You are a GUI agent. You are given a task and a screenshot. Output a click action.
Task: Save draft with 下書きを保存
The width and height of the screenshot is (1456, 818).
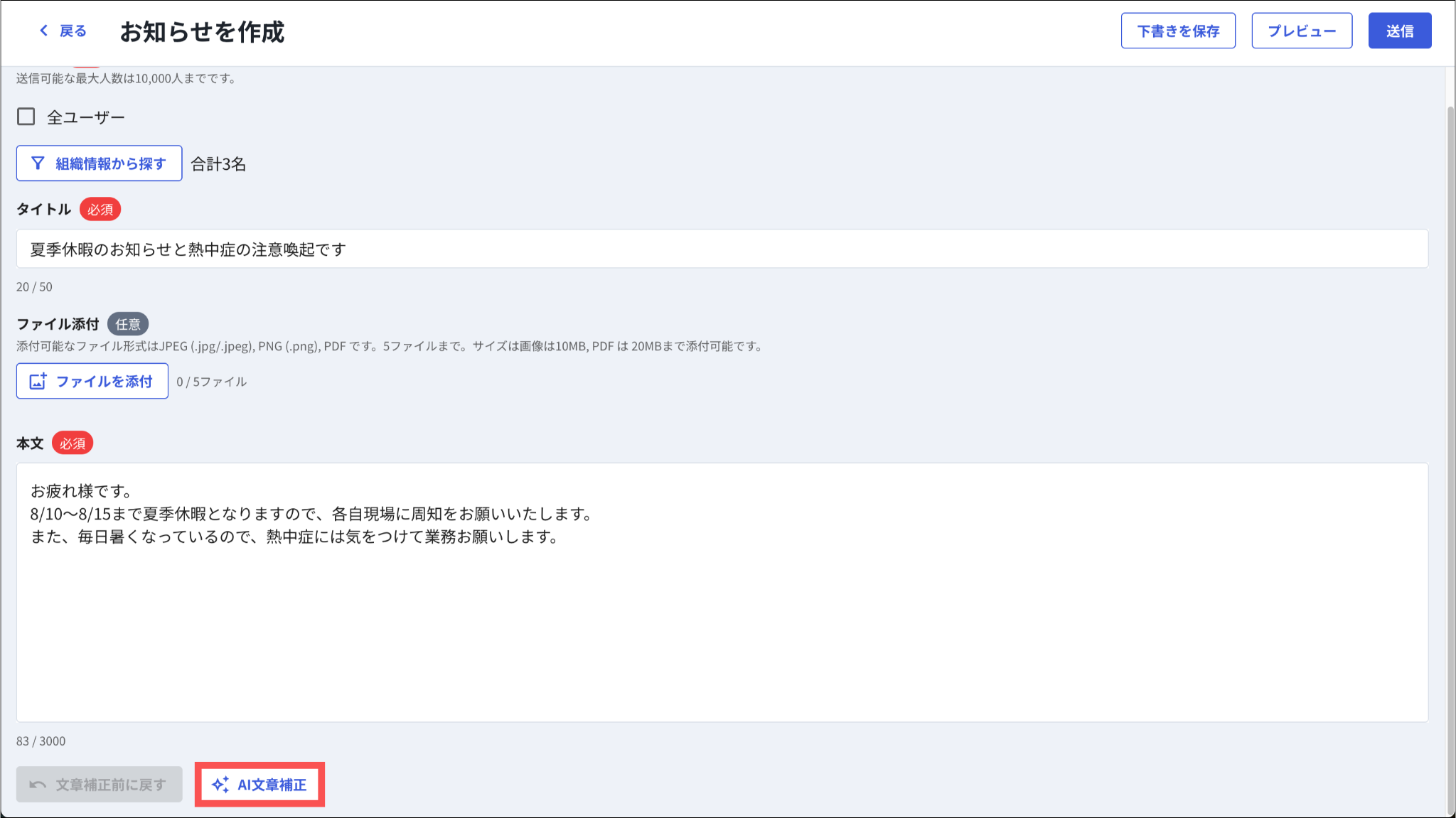(x=1178, y=31)
